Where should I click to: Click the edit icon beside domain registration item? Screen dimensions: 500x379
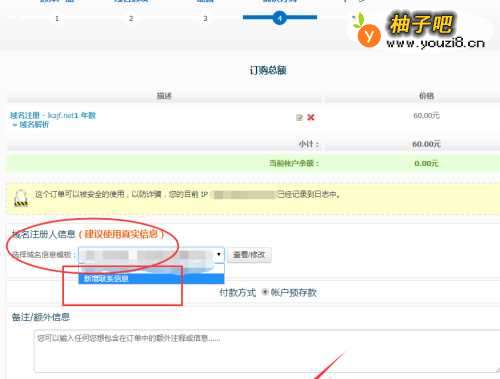click(299, 117)
